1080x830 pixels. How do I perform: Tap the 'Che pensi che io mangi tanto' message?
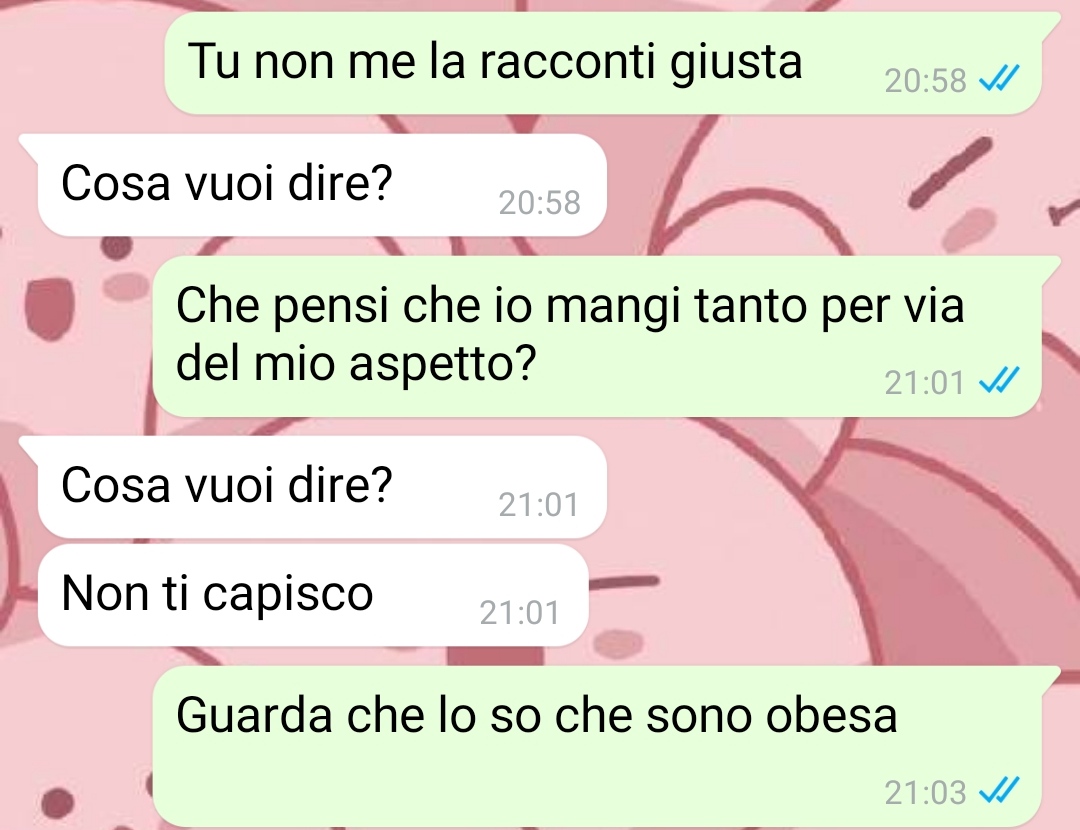(x=596, y=336)
